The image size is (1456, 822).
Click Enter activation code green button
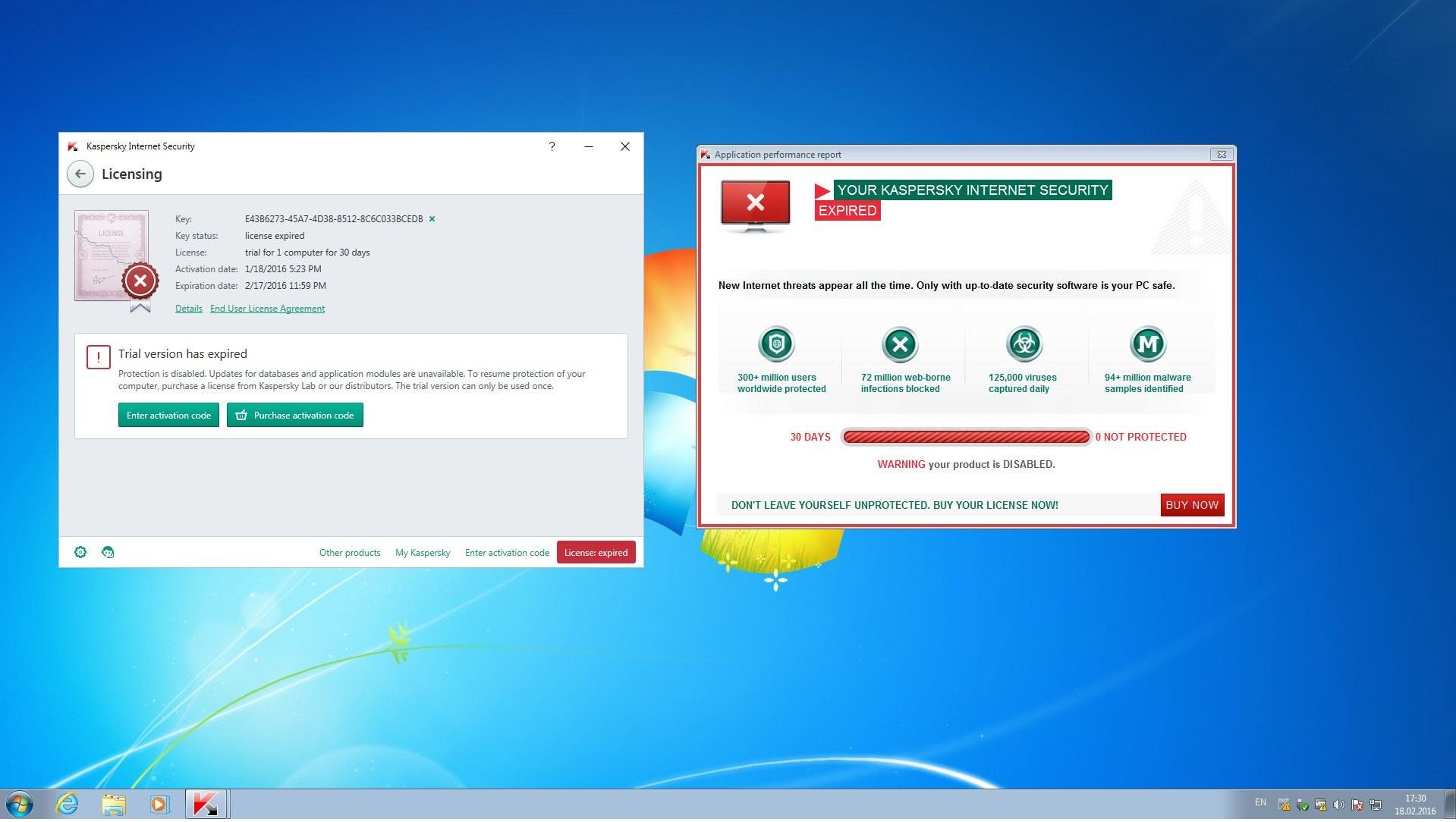(x=168, y=415)
